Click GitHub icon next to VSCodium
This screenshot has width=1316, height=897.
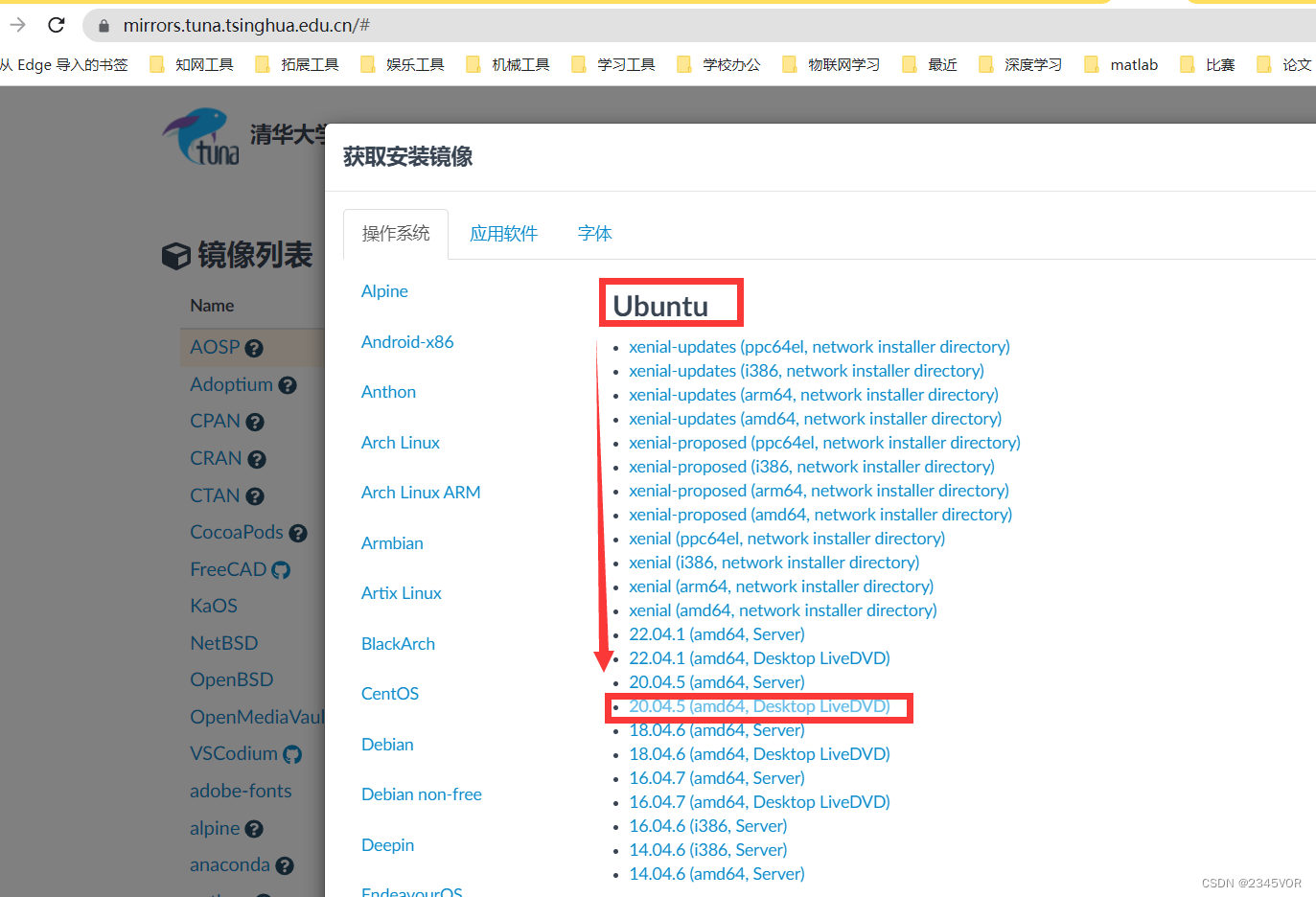tap(292, 754)
